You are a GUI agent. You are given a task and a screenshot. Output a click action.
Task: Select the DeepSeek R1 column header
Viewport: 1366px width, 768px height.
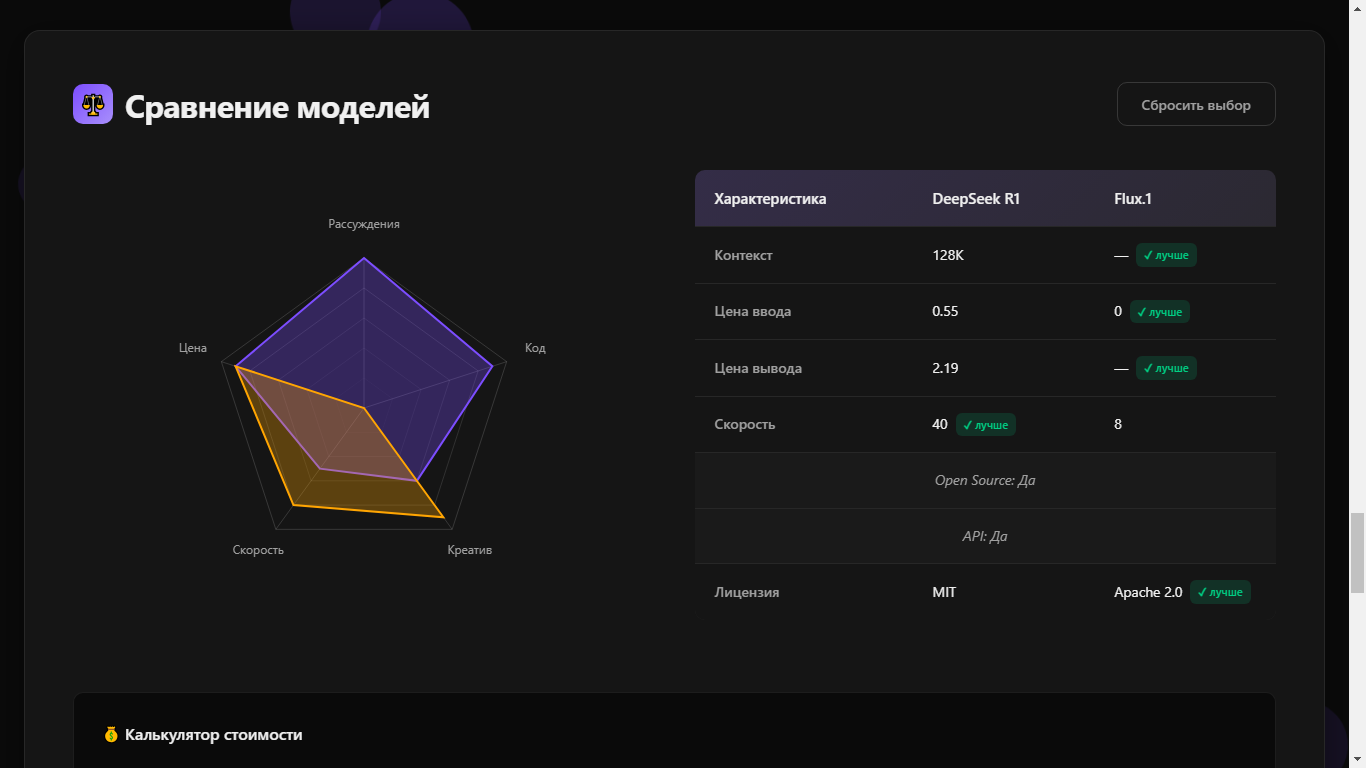[976, 199]
